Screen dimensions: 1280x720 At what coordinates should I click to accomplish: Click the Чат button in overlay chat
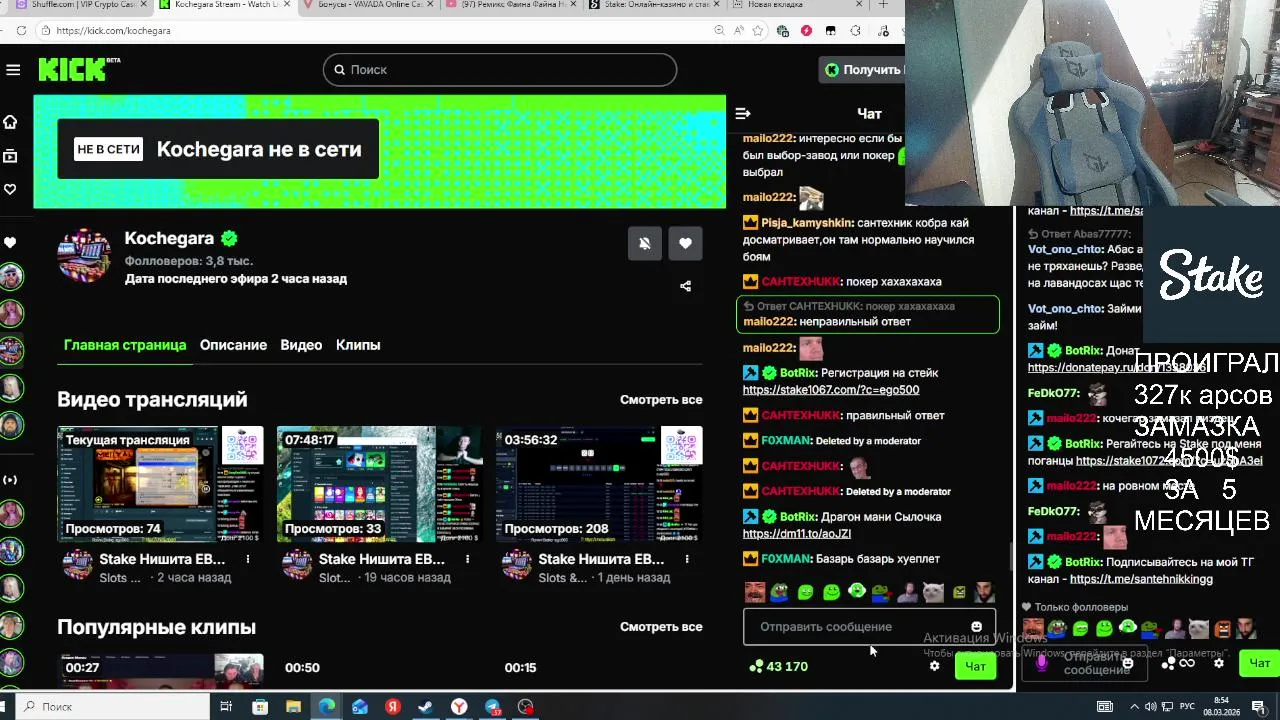coord(1259,662)
